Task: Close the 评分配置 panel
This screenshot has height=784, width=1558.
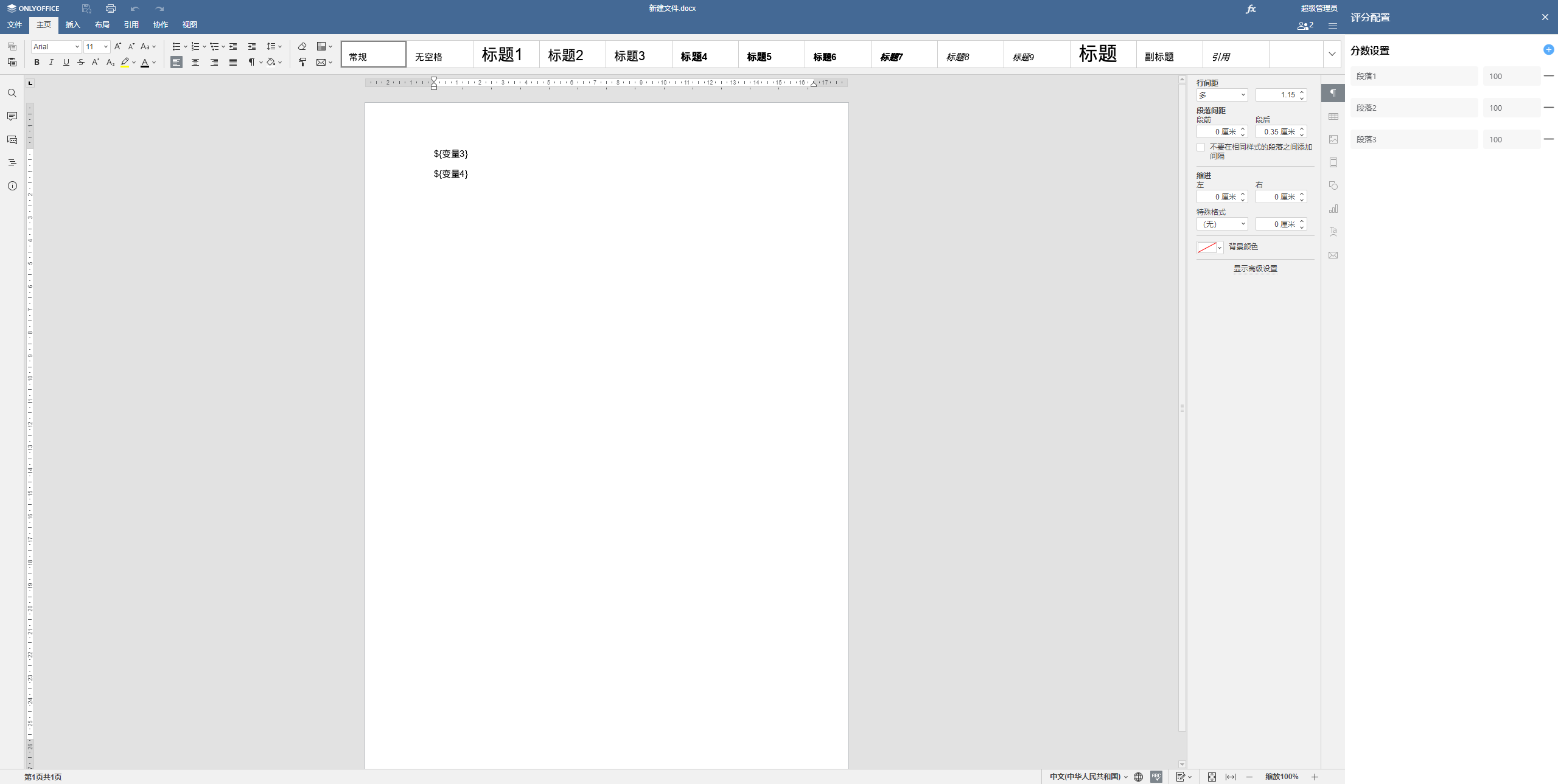Action: 1545,17
